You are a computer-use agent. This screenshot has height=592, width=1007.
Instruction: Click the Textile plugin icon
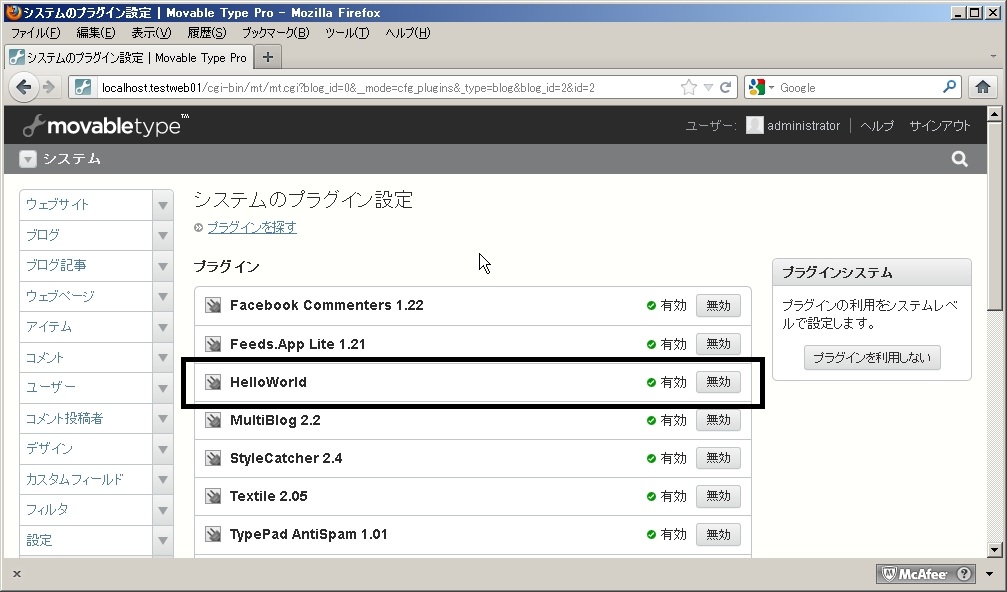213,496
